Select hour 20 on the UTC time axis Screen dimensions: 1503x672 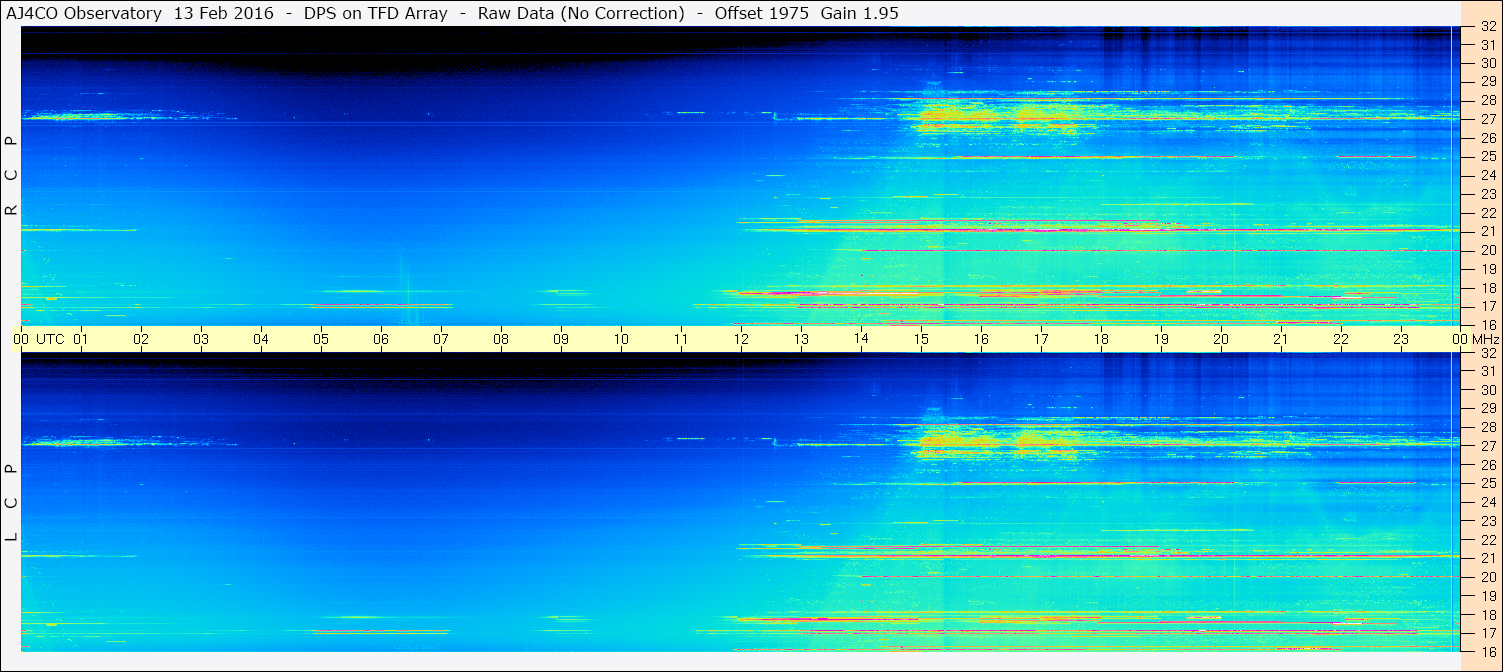click(x=1221, y=339)
